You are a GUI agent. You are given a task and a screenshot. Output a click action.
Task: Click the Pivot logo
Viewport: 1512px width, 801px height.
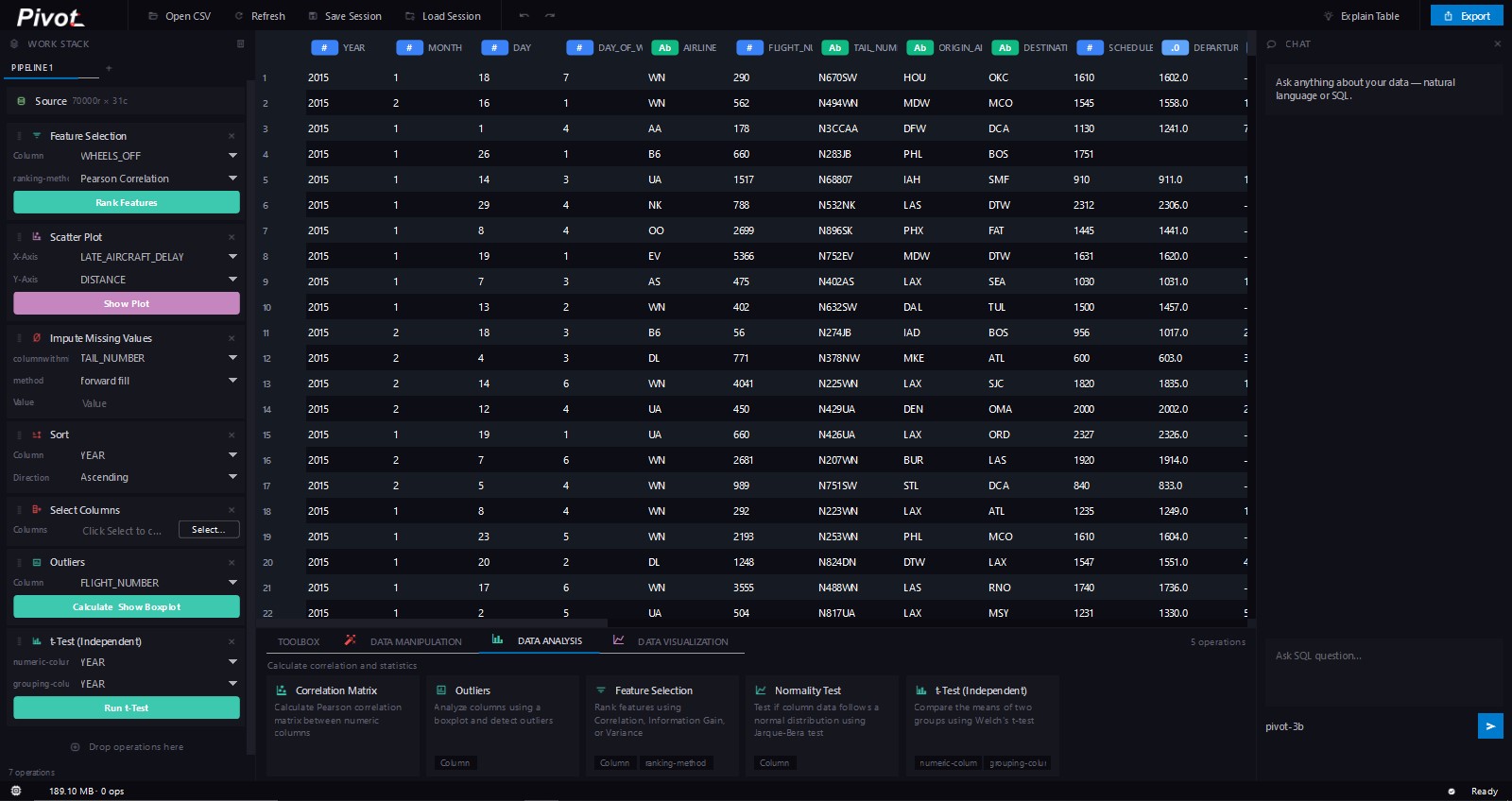(x=50, y=17)
